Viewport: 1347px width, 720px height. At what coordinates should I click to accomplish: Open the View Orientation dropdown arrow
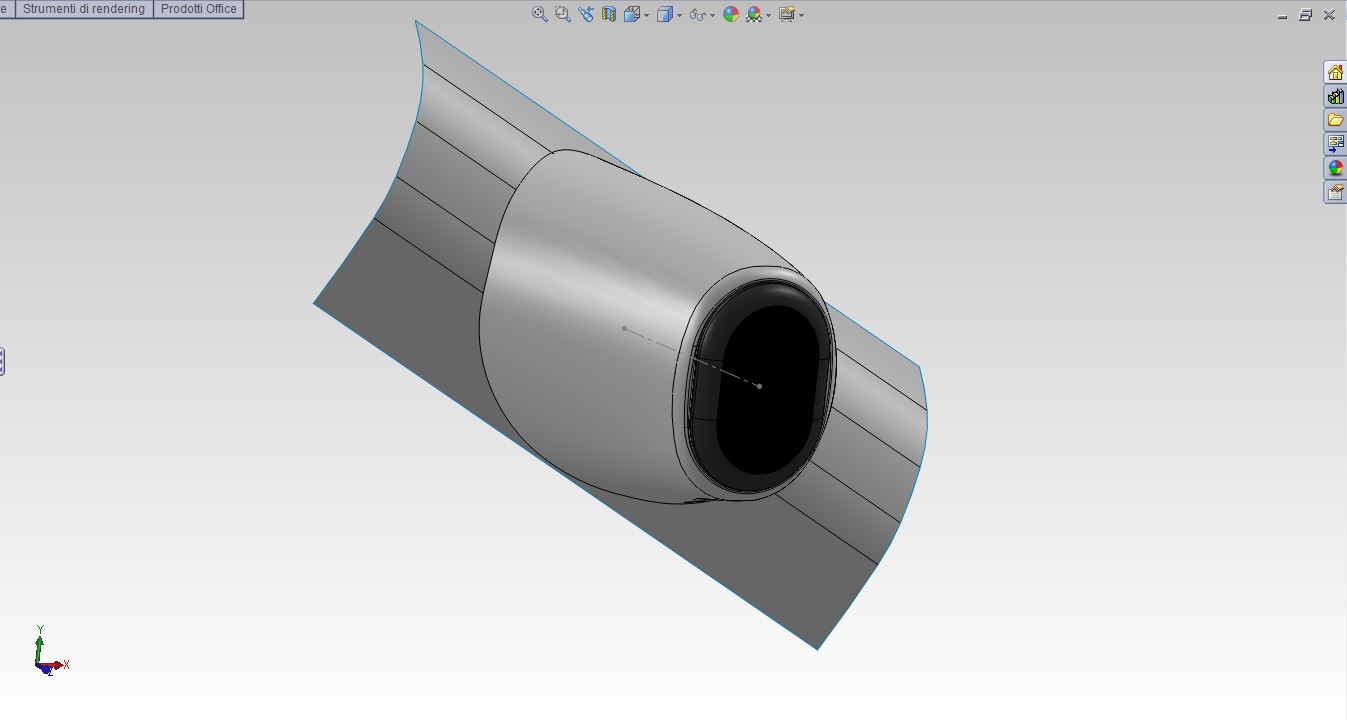pyautogui.click(x=646, y=15)
